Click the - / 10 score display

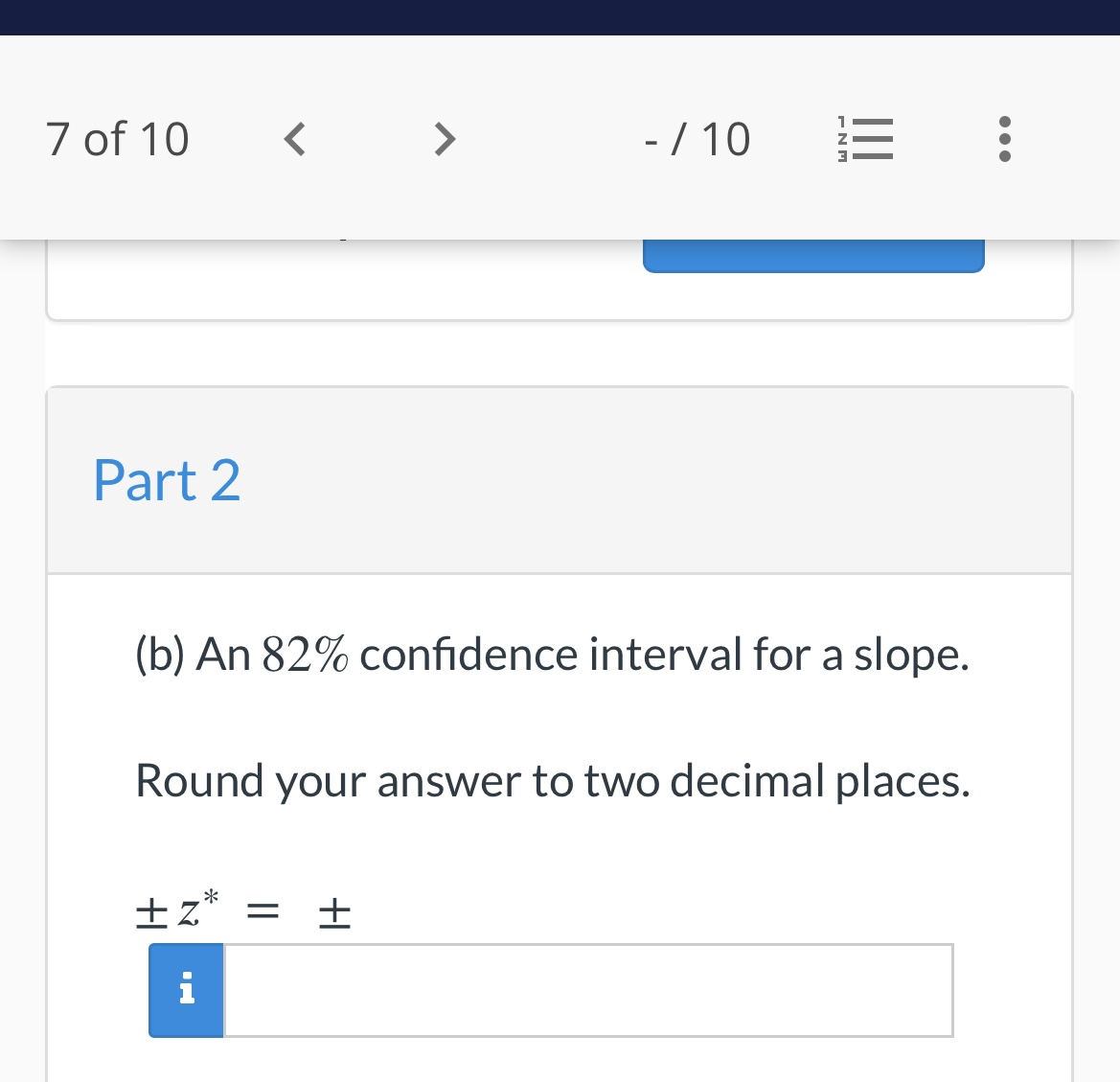pos(697,138)
